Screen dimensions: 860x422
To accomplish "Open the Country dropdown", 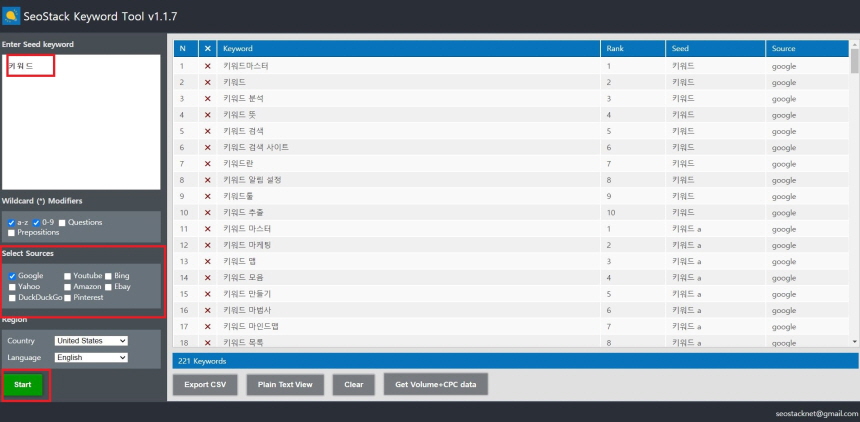I will pyautogui.click(x=91, y=341).
